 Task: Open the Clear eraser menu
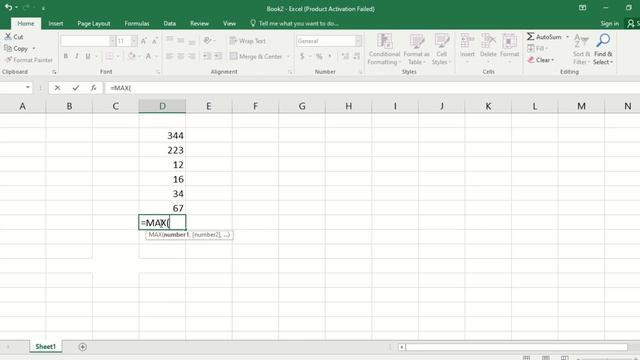tap(541, 60)
